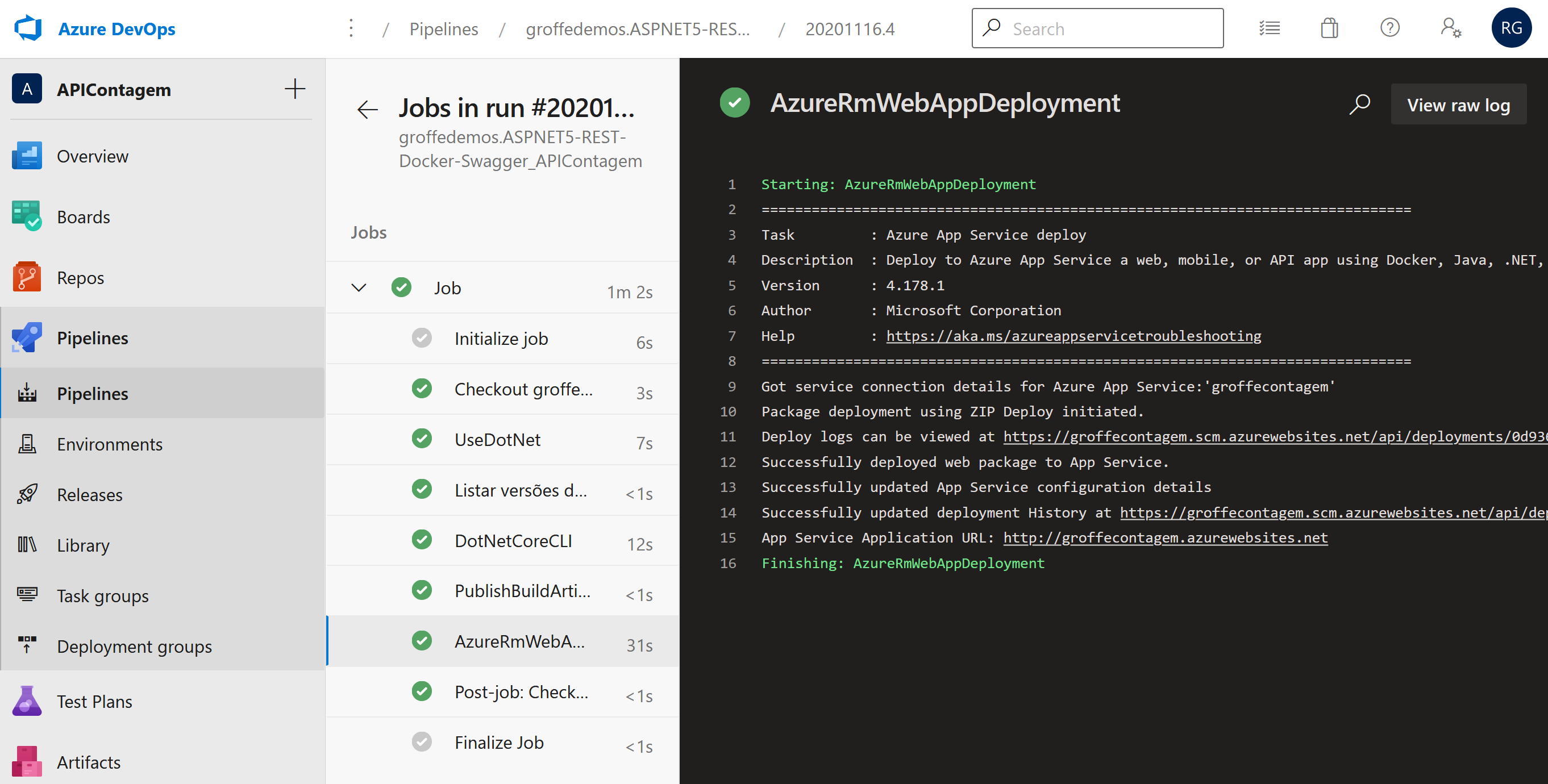Open the Artifacts section icon
This screenshot has width=1548, height=784.
coord(27,762)
